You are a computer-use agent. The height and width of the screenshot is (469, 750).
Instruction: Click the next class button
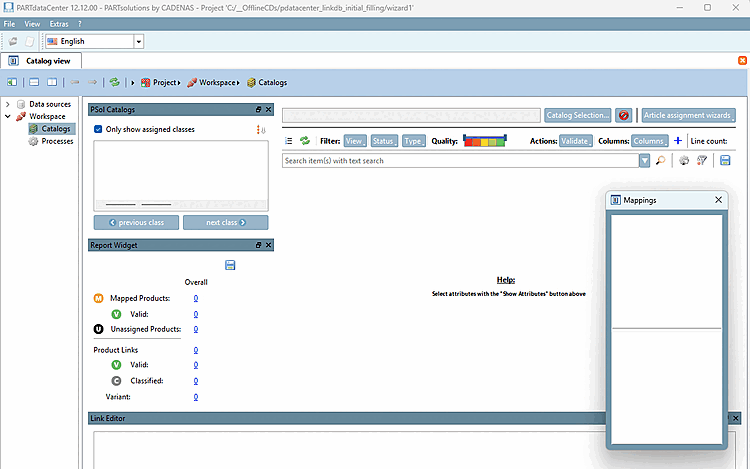(x=226, y=222)
